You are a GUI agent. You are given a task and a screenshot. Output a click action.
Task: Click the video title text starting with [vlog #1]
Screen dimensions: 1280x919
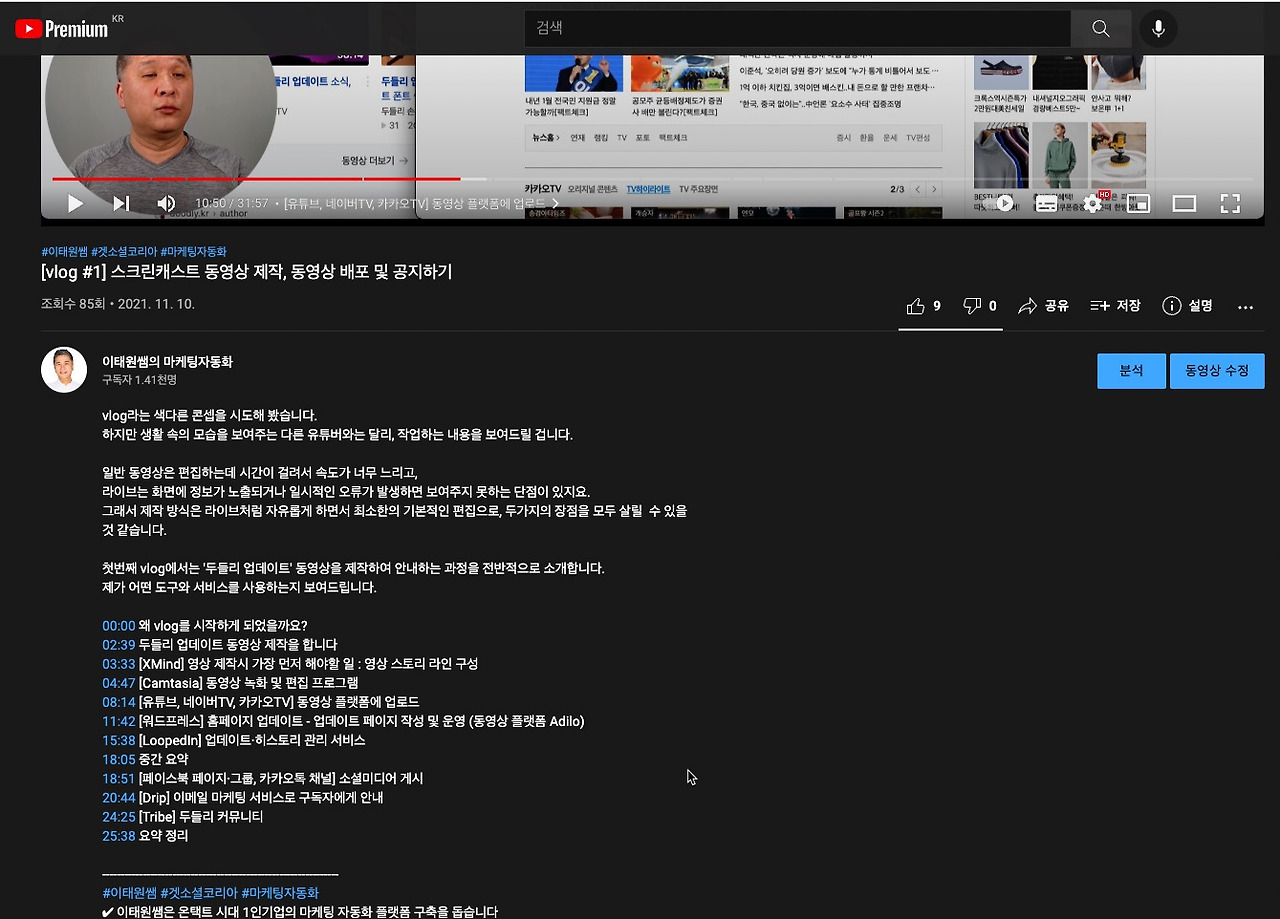(246, 272)
